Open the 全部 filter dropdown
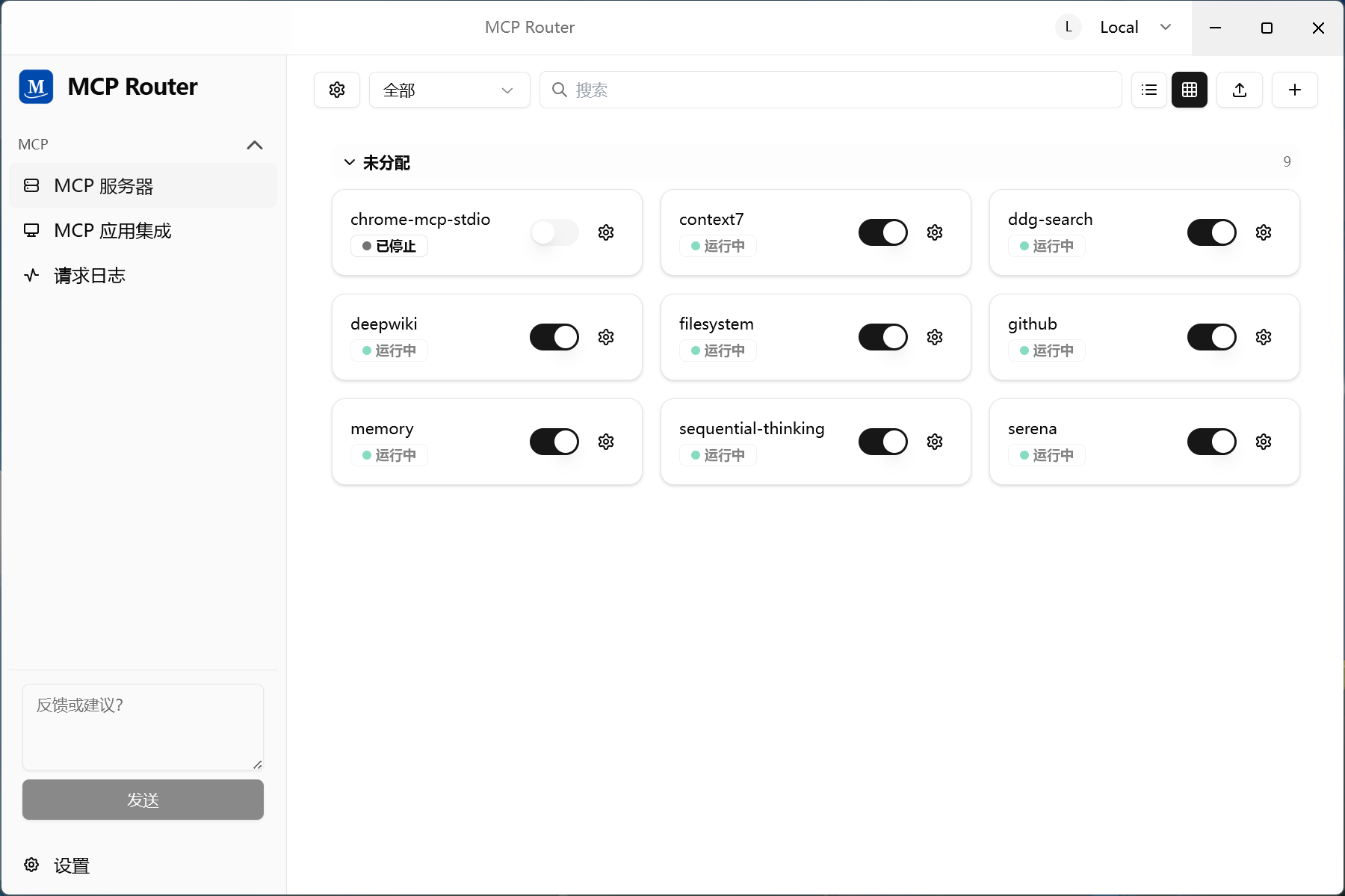Viewport: 1345px width, 896px height. pos(450,90)
